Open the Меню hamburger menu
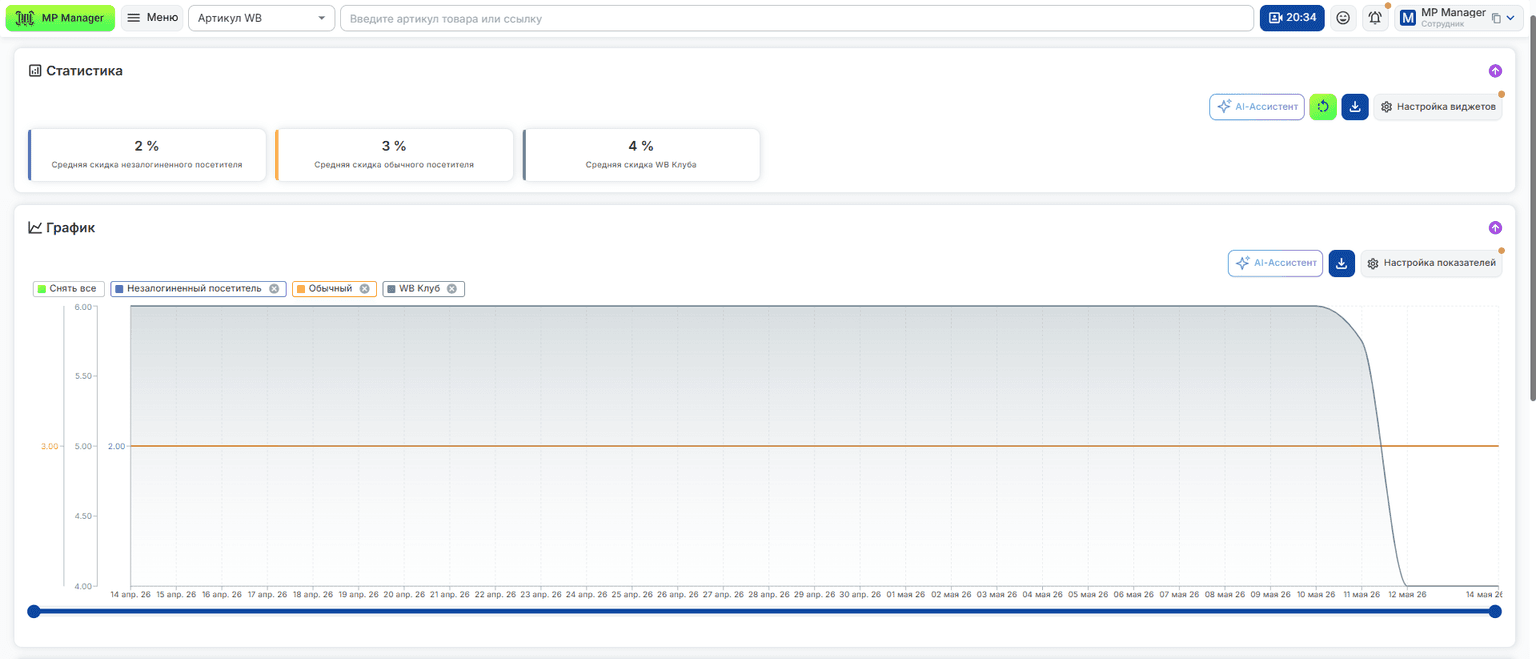The height and width of the screenshot is (659, 1536). [x=152, y=18]
